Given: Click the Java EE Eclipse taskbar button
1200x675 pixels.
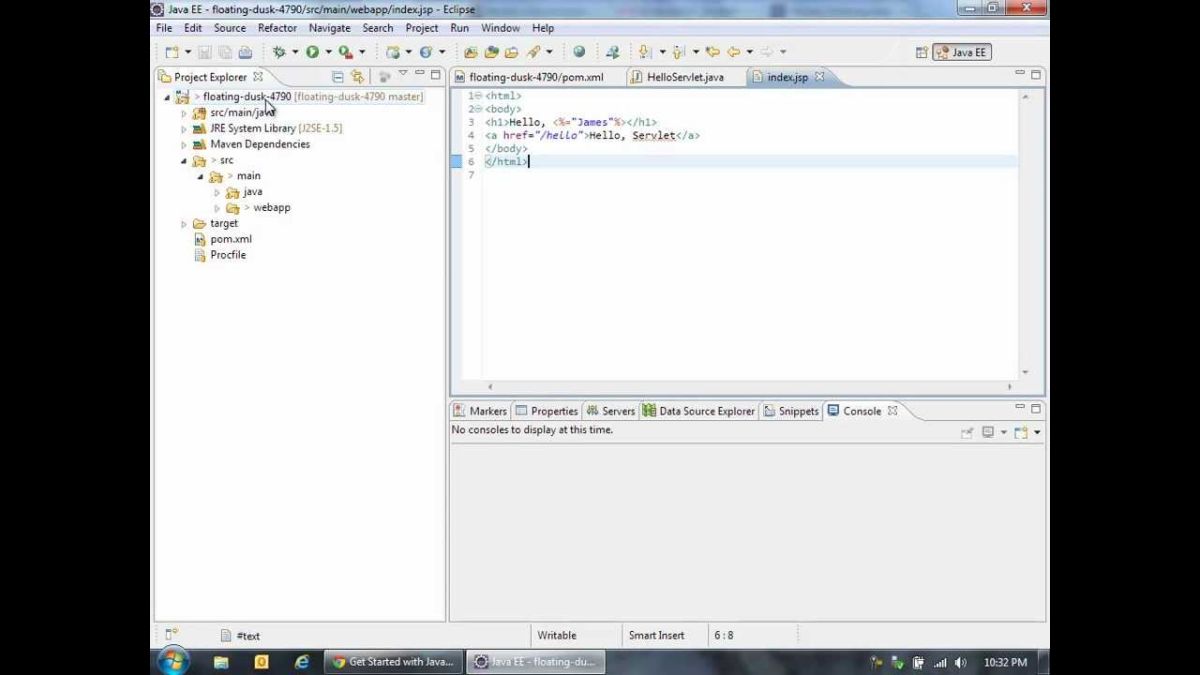Looking at the screenshot, I should point(535,662).
